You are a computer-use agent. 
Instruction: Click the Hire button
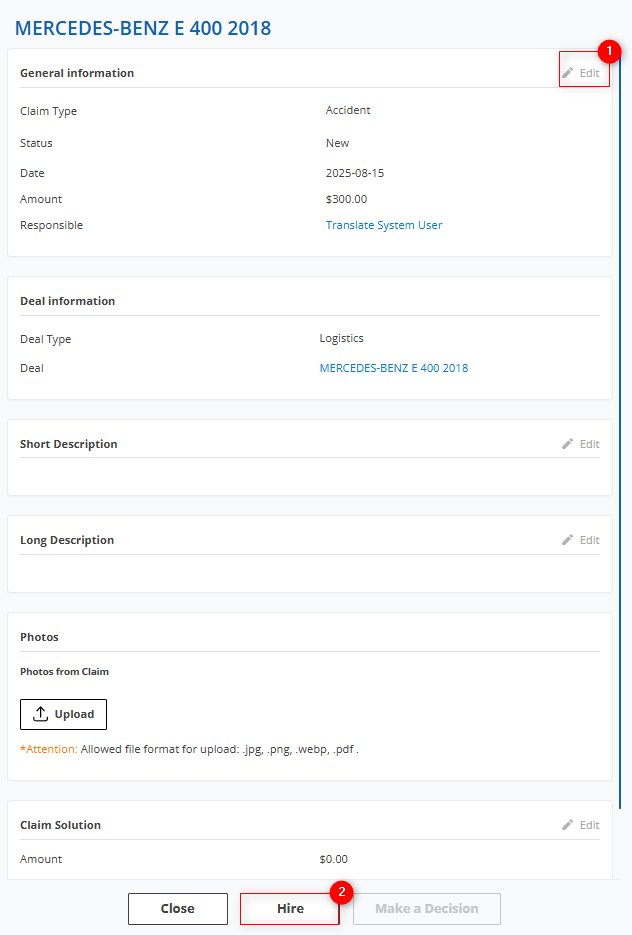pos(290,908)
